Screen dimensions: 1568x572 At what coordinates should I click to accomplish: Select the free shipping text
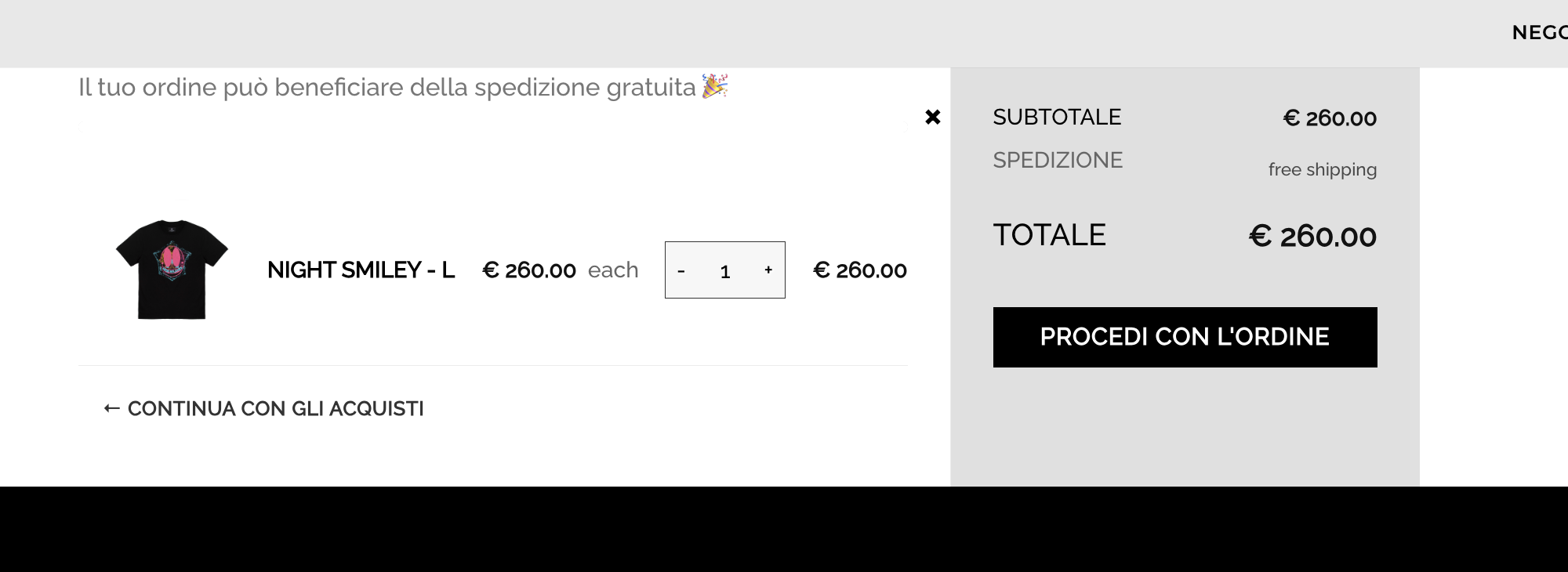click(x=1323, y=170)
